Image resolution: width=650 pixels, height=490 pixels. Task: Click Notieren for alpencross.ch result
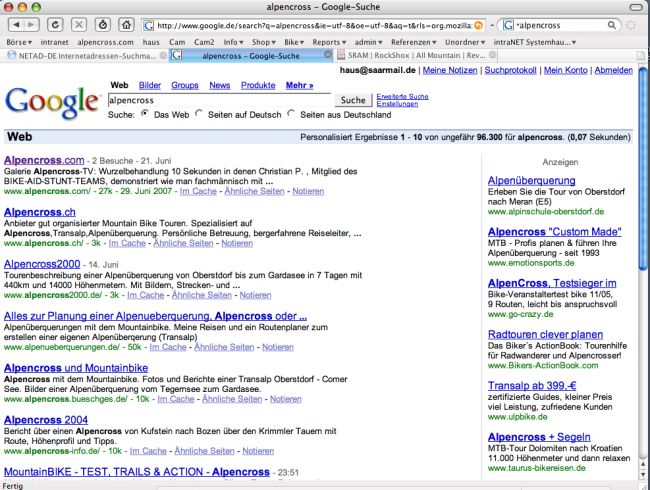coord(237,243)
